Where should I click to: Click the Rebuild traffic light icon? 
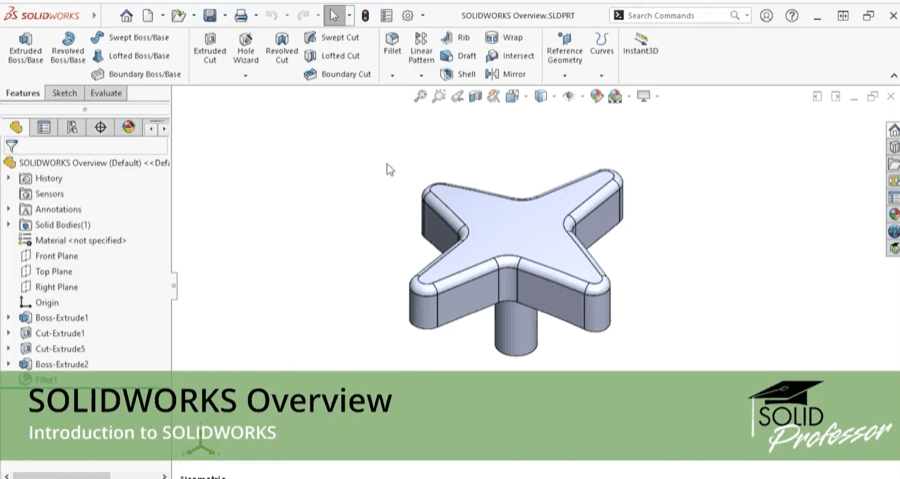click(x=365, y=15)
